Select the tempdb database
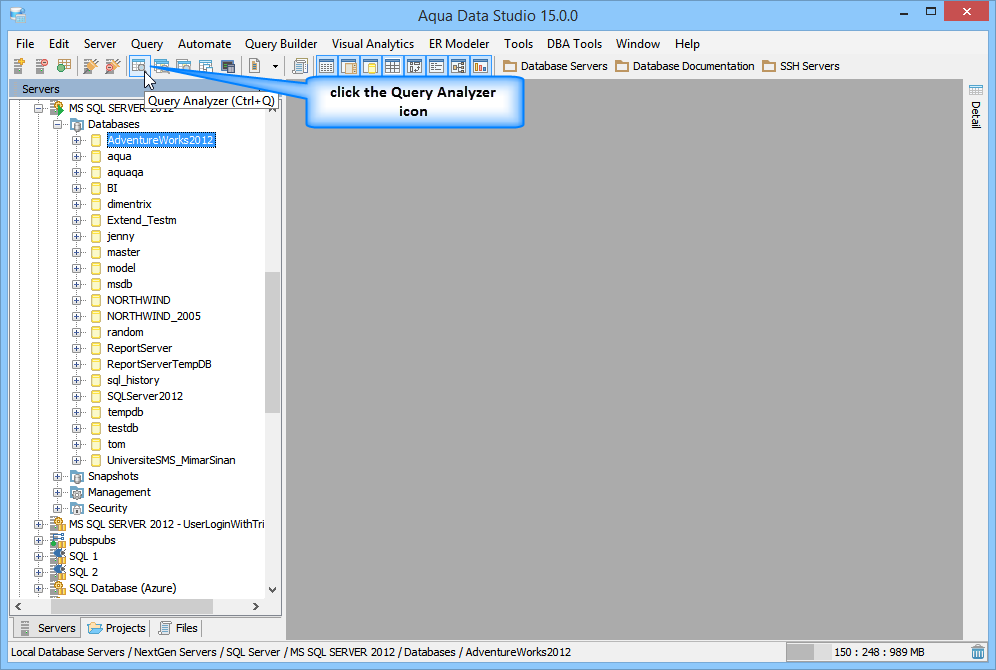 [x=125, y=412]
